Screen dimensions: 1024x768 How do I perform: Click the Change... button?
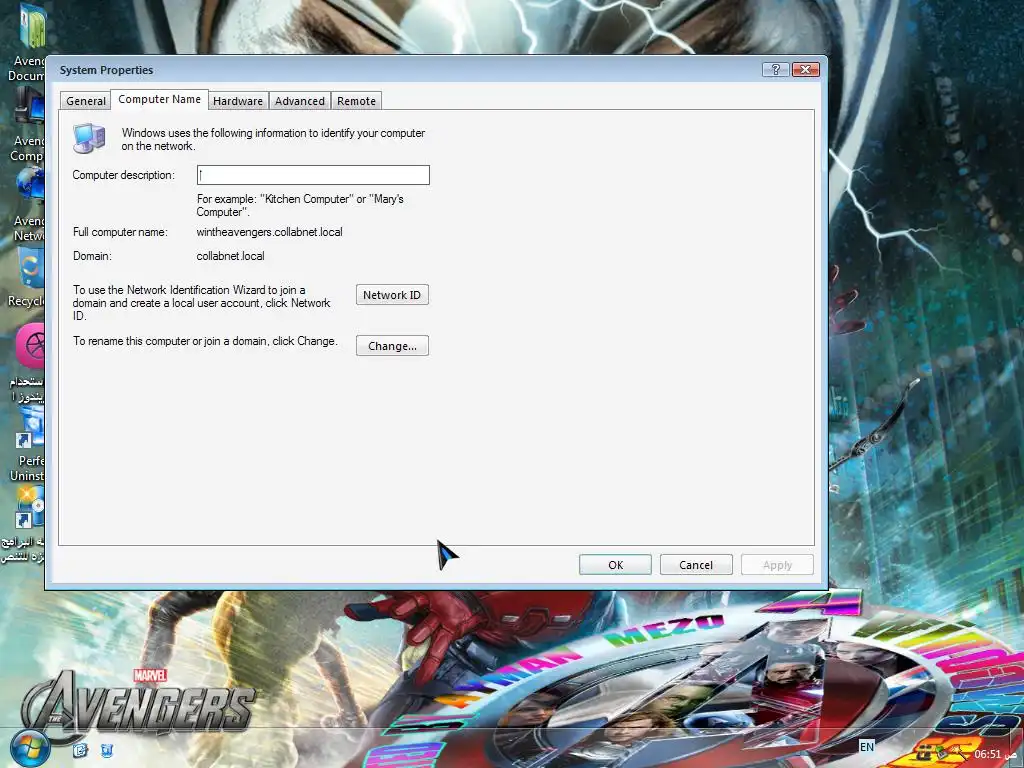392,345
